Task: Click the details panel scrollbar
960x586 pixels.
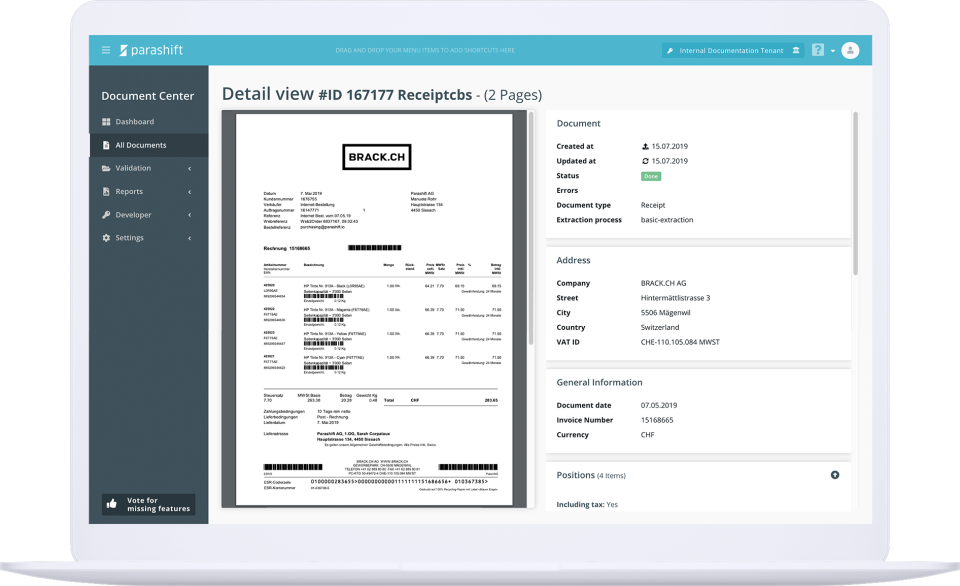Action: pos(855,193)
